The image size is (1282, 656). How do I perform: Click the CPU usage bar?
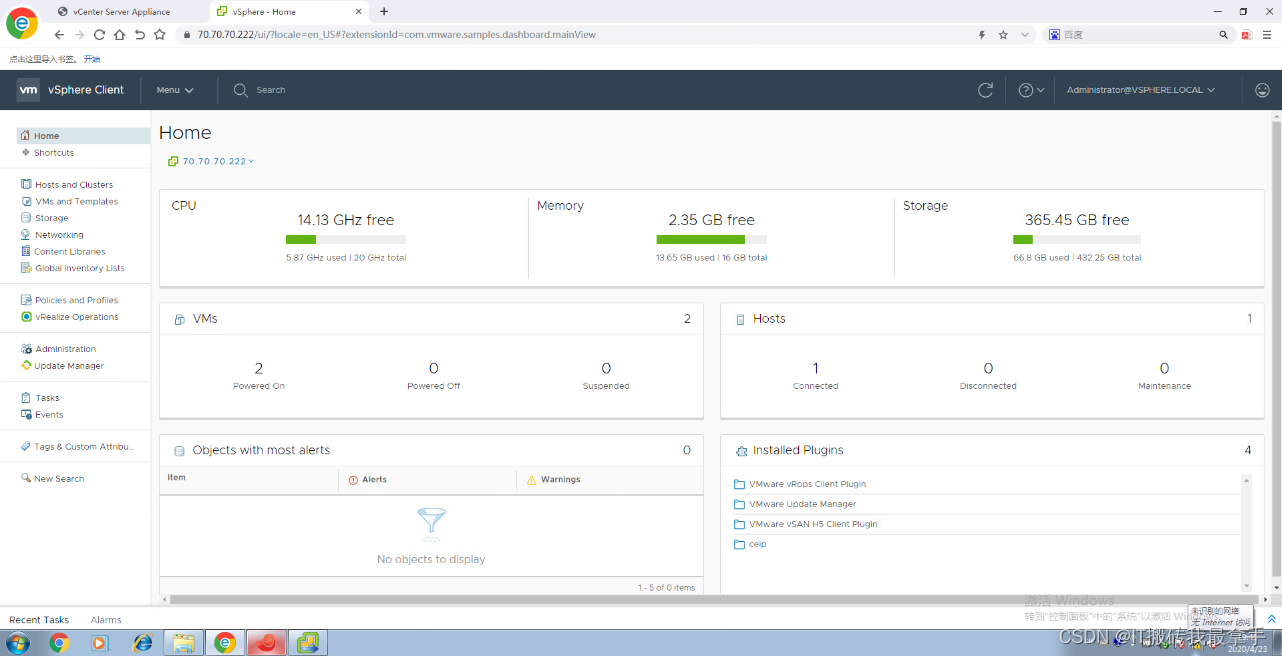(x=346, y=240)
